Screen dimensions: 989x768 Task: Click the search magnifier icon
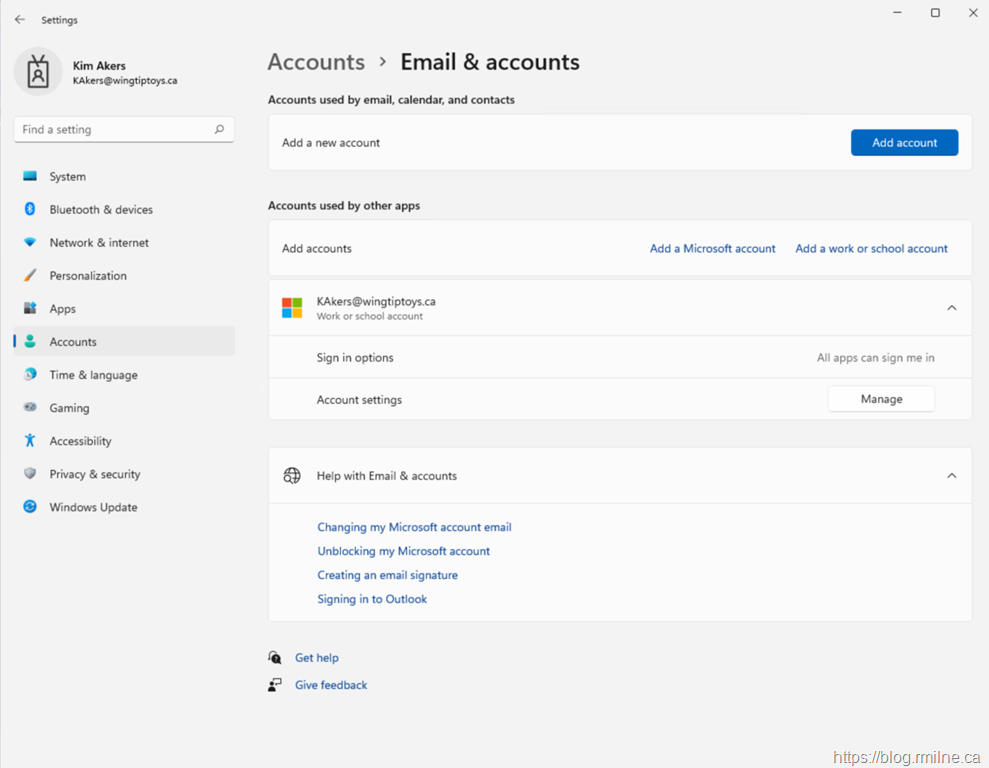click(219, 130)
